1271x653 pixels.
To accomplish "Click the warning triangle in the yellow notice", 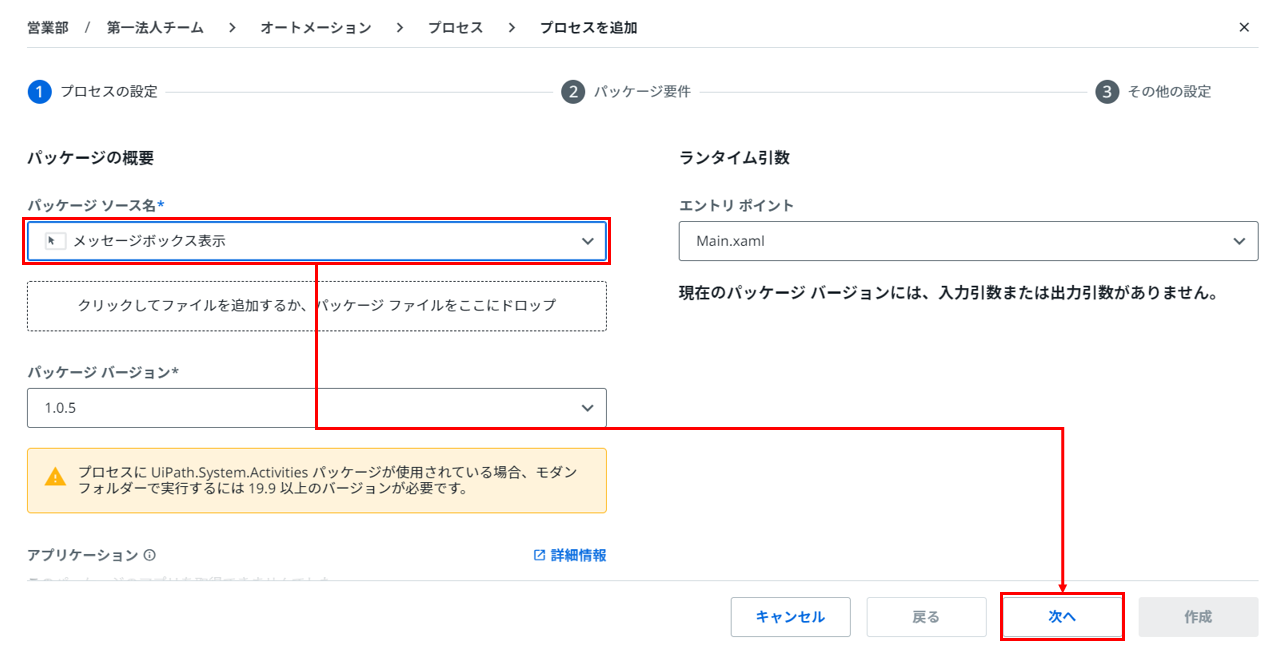I will point(56,478).
